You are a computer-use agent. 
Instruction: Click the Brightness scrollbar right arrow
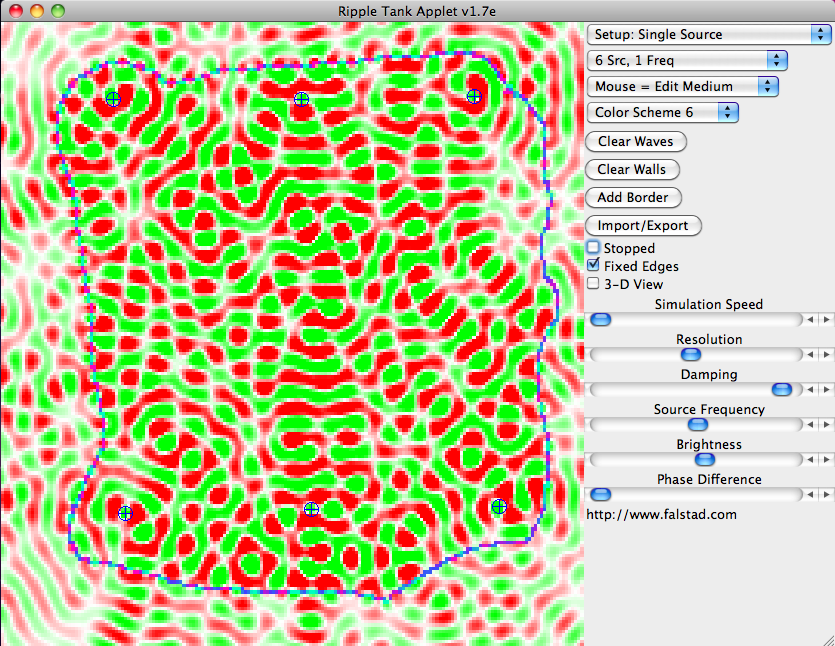[x=826, y=460]
